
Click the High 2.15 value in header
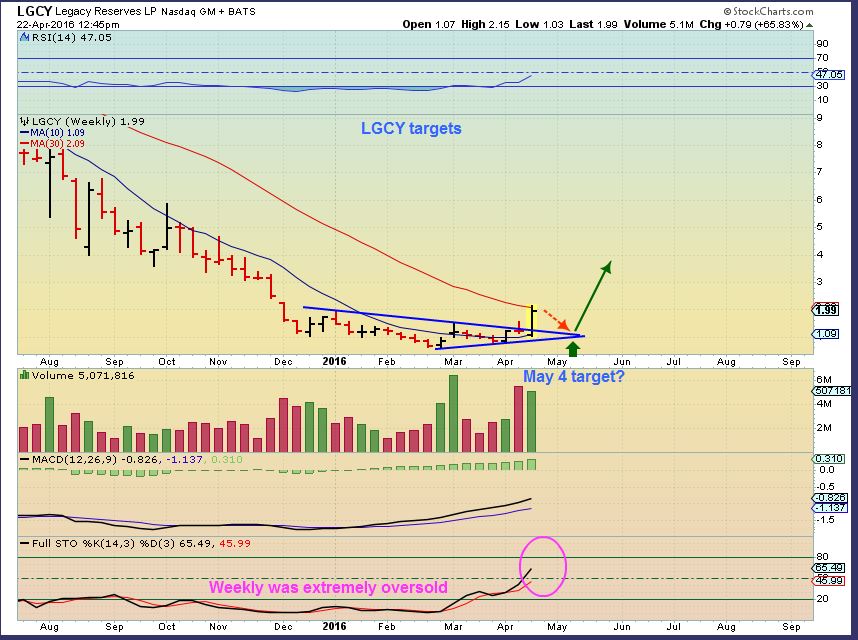485,25
